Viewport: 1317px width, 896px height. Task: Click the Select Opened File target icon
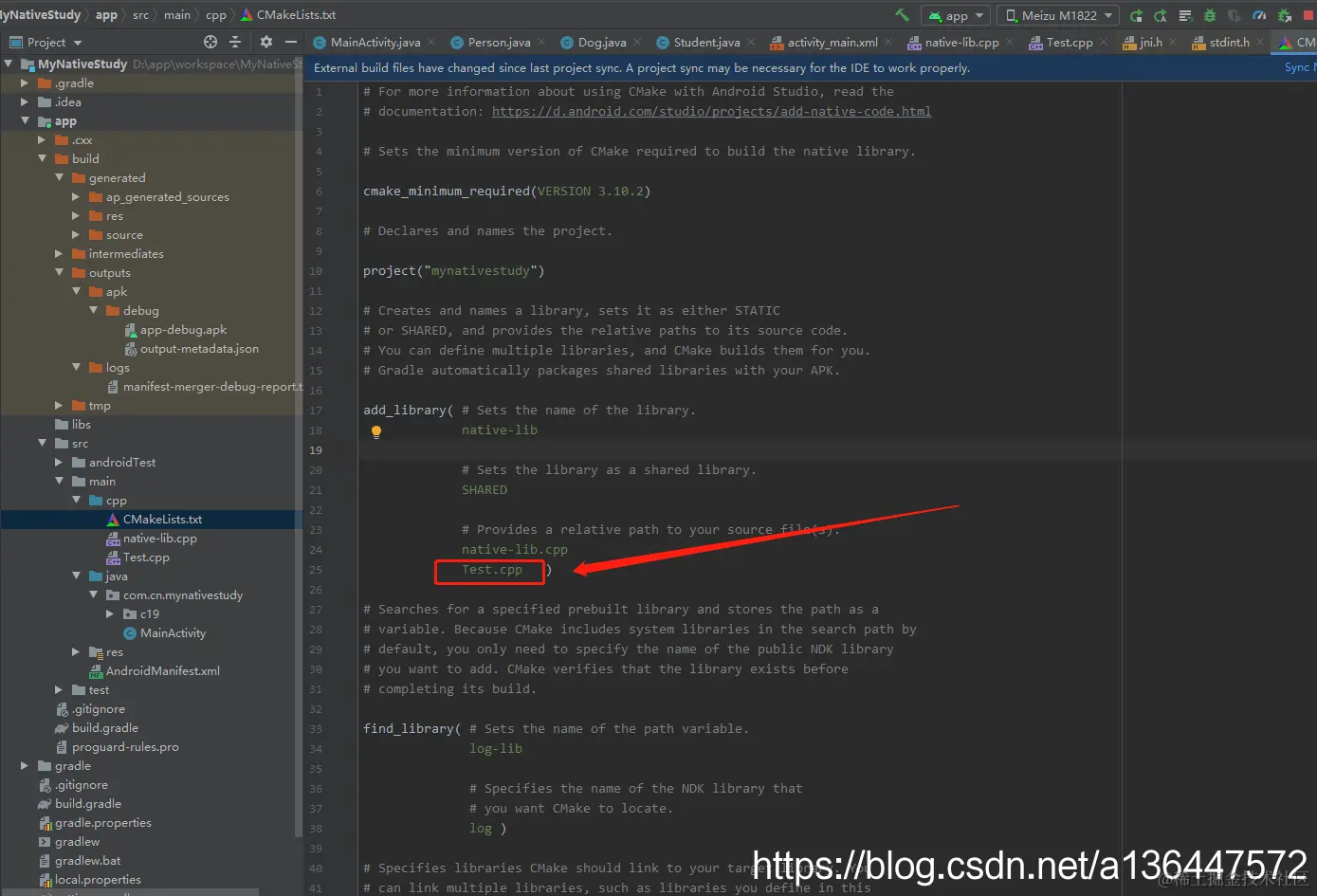[210, 42]
